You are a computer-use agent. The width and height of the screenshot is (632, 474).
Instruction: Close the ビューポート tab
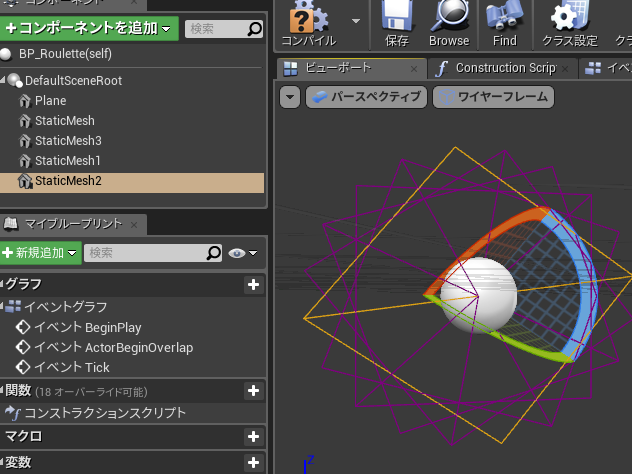click(x=414, y=69)
